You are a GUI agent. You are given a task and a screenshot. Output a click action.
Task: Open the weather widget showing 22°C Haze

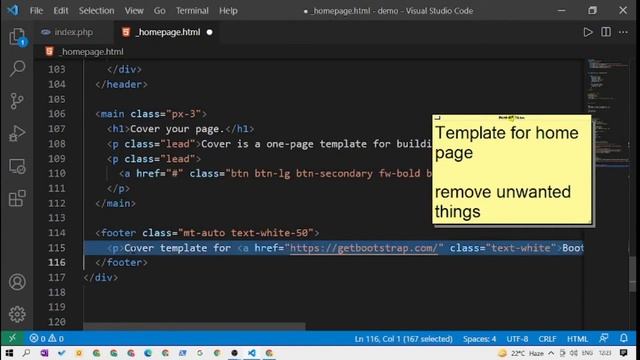point(521,353)
